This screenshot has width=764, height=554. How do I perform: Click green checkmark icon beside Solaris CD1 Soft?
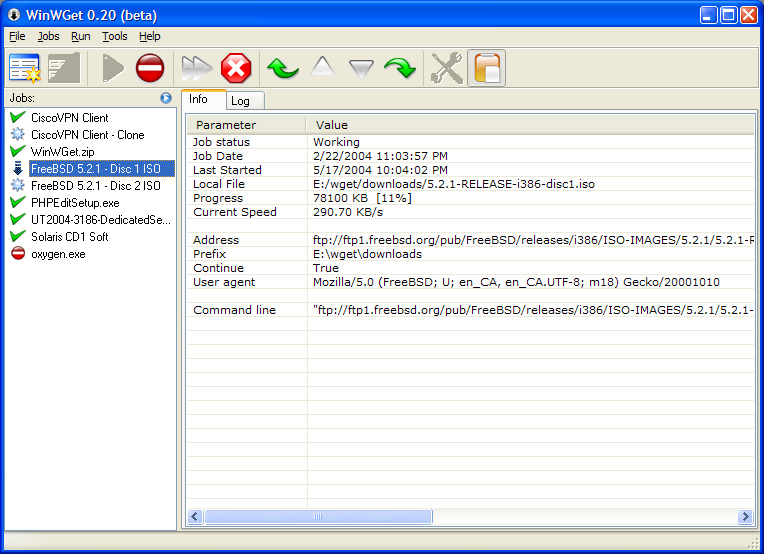[18, 236]
